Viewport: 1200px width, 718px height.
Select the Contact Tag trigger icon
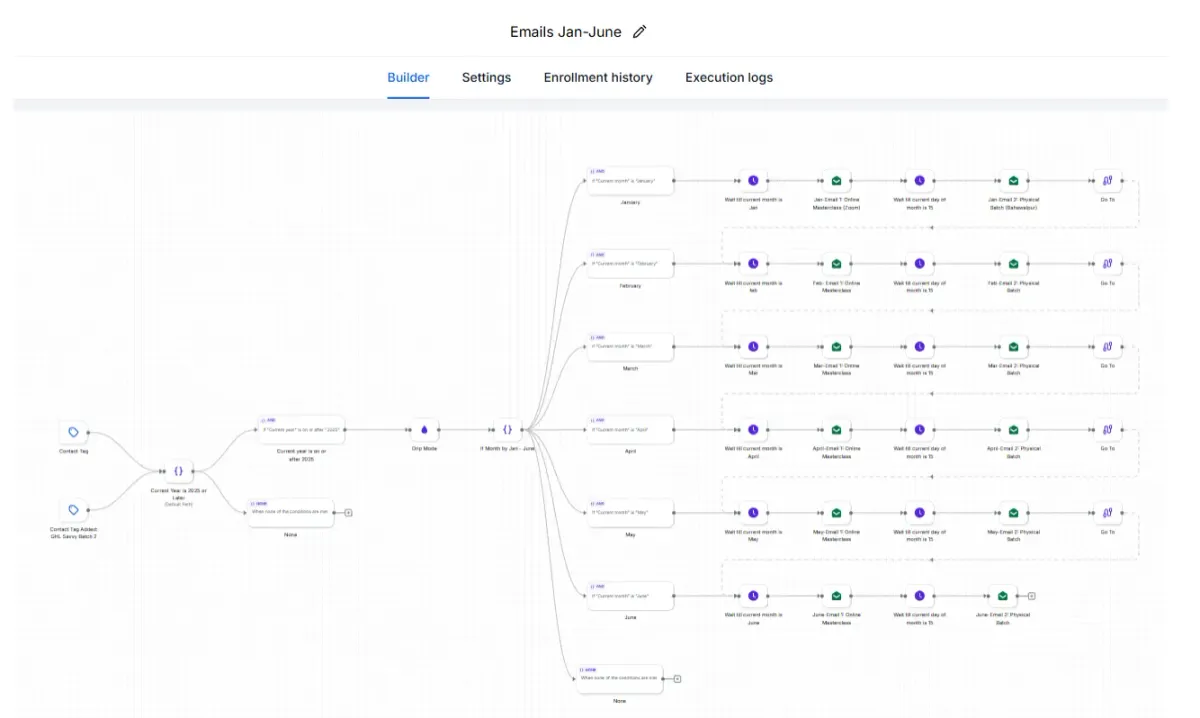click(73, 432)
